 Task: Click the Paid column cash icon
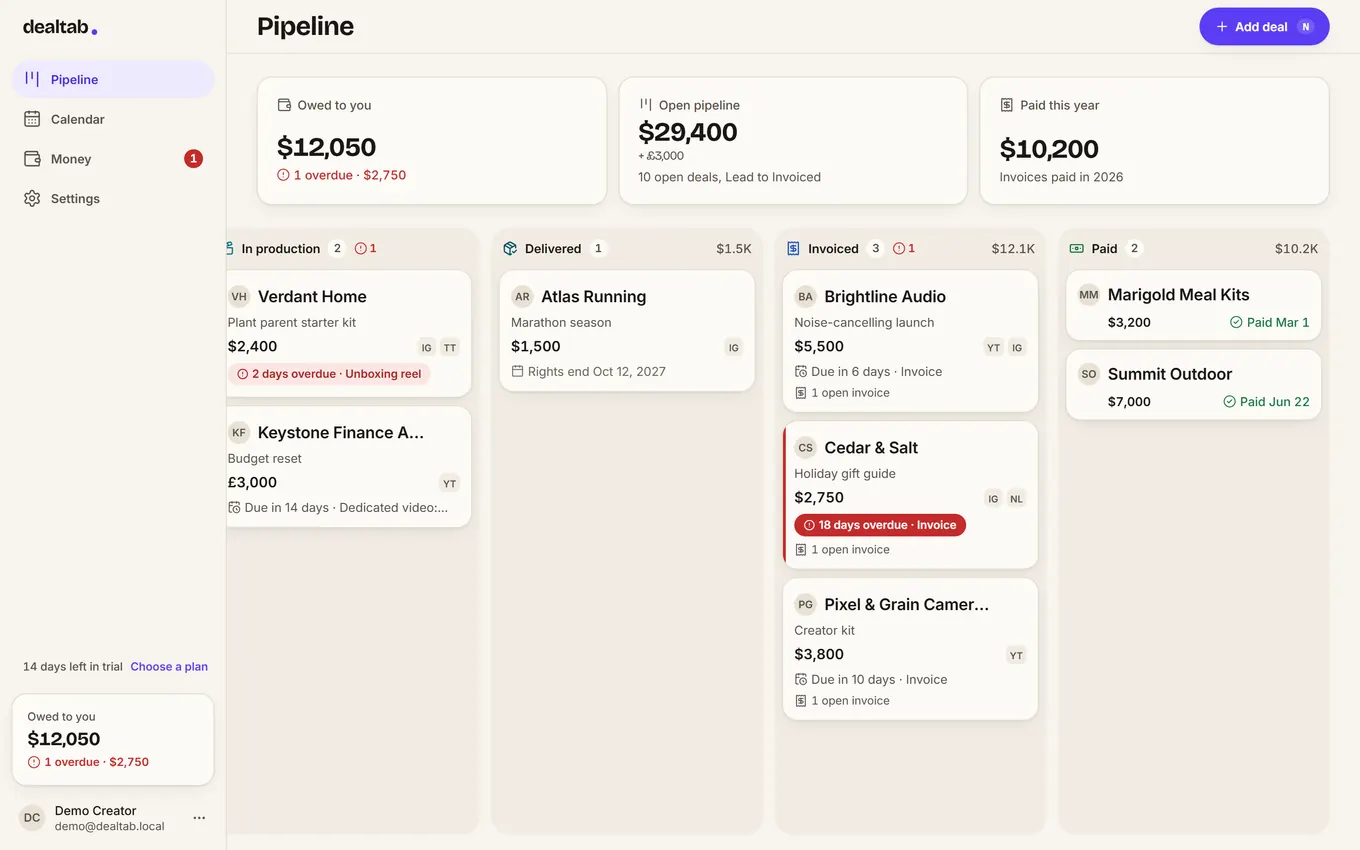point(1077,249)
